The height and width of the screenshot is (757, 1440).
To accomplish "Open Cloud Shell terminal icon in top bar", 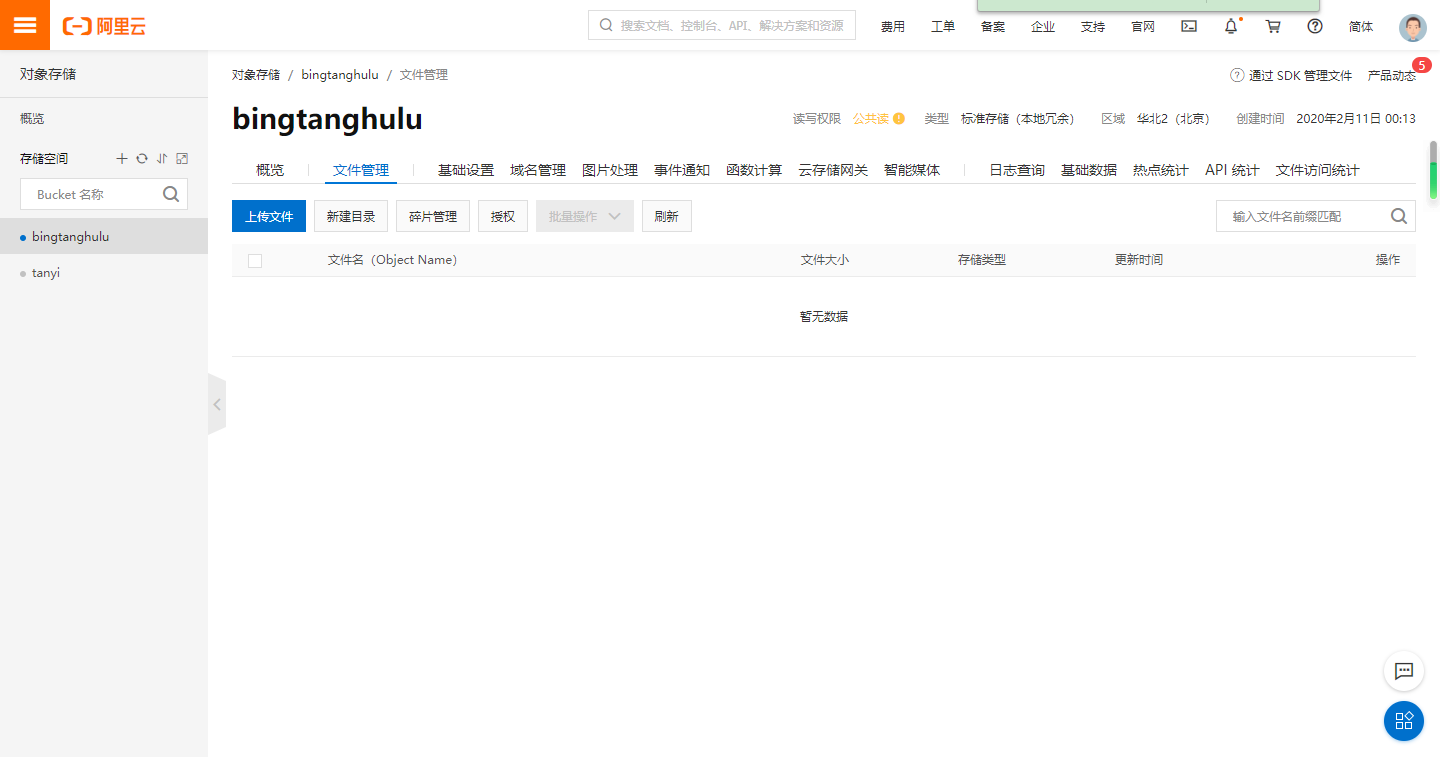I will point(1188,26).
